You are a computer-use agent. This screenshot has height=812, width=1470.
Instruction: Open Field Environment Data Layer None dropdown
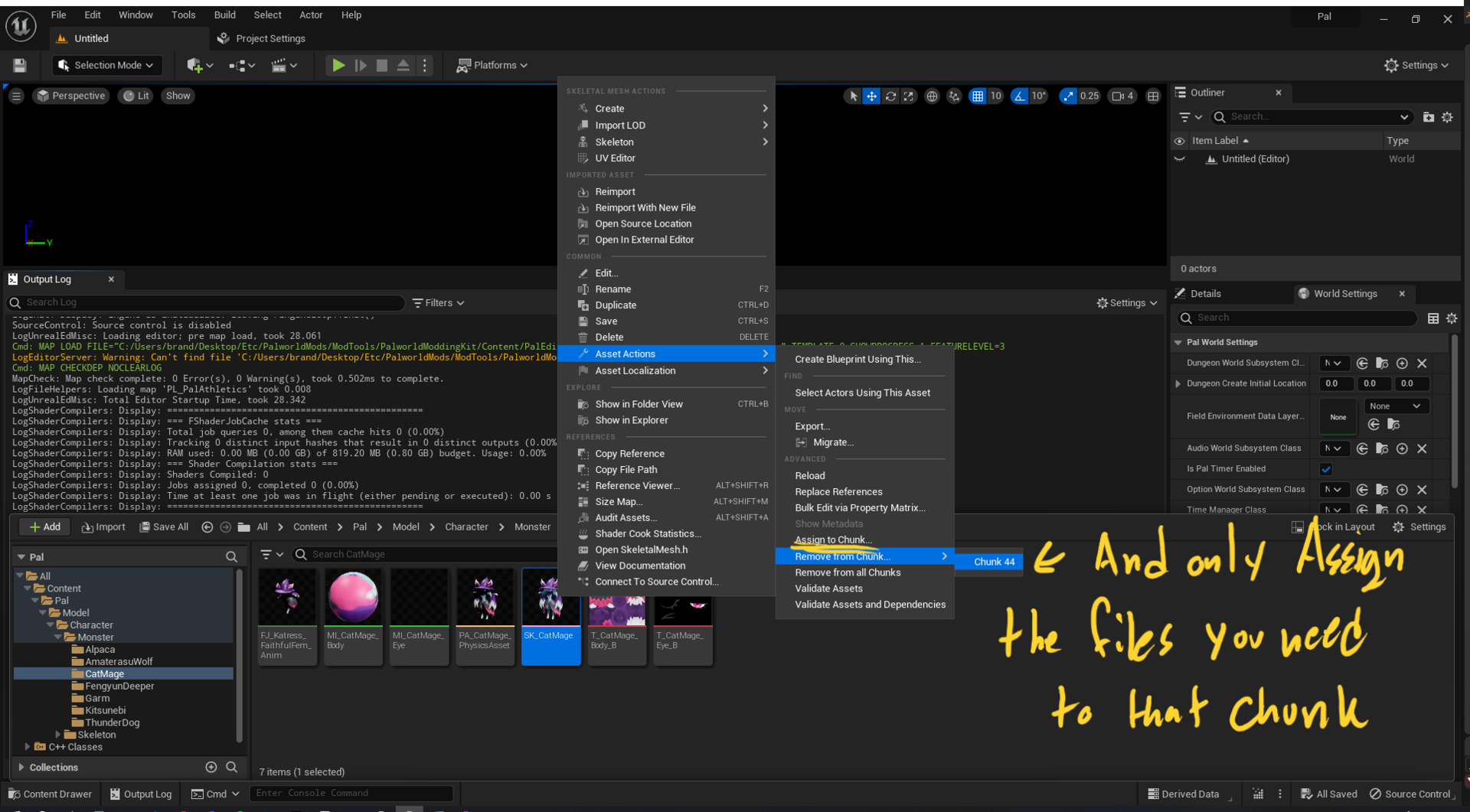coord(1395,406)
